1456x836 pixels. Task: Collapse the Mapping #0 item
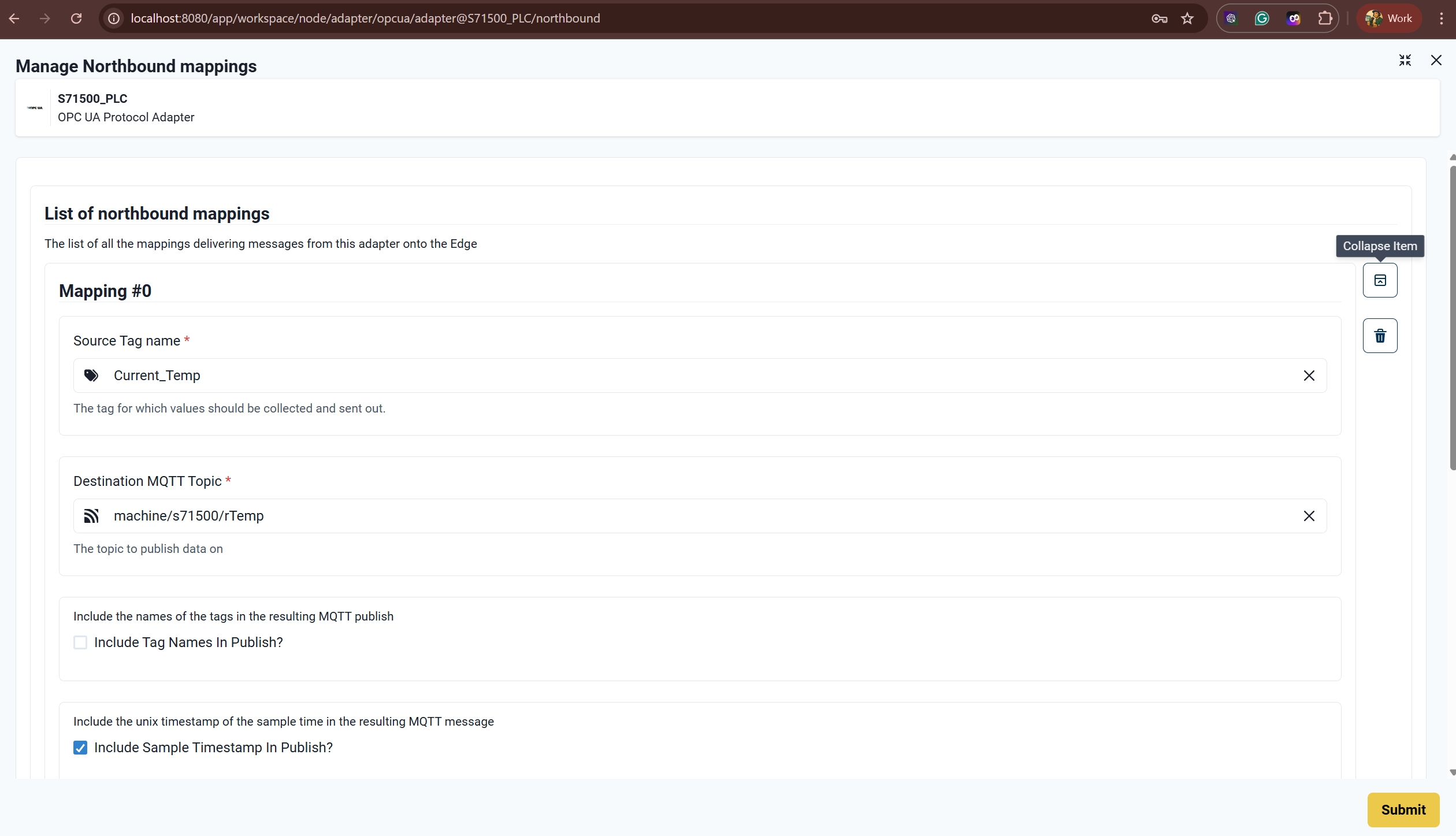pyautogui.click(x=1380, y=280)
